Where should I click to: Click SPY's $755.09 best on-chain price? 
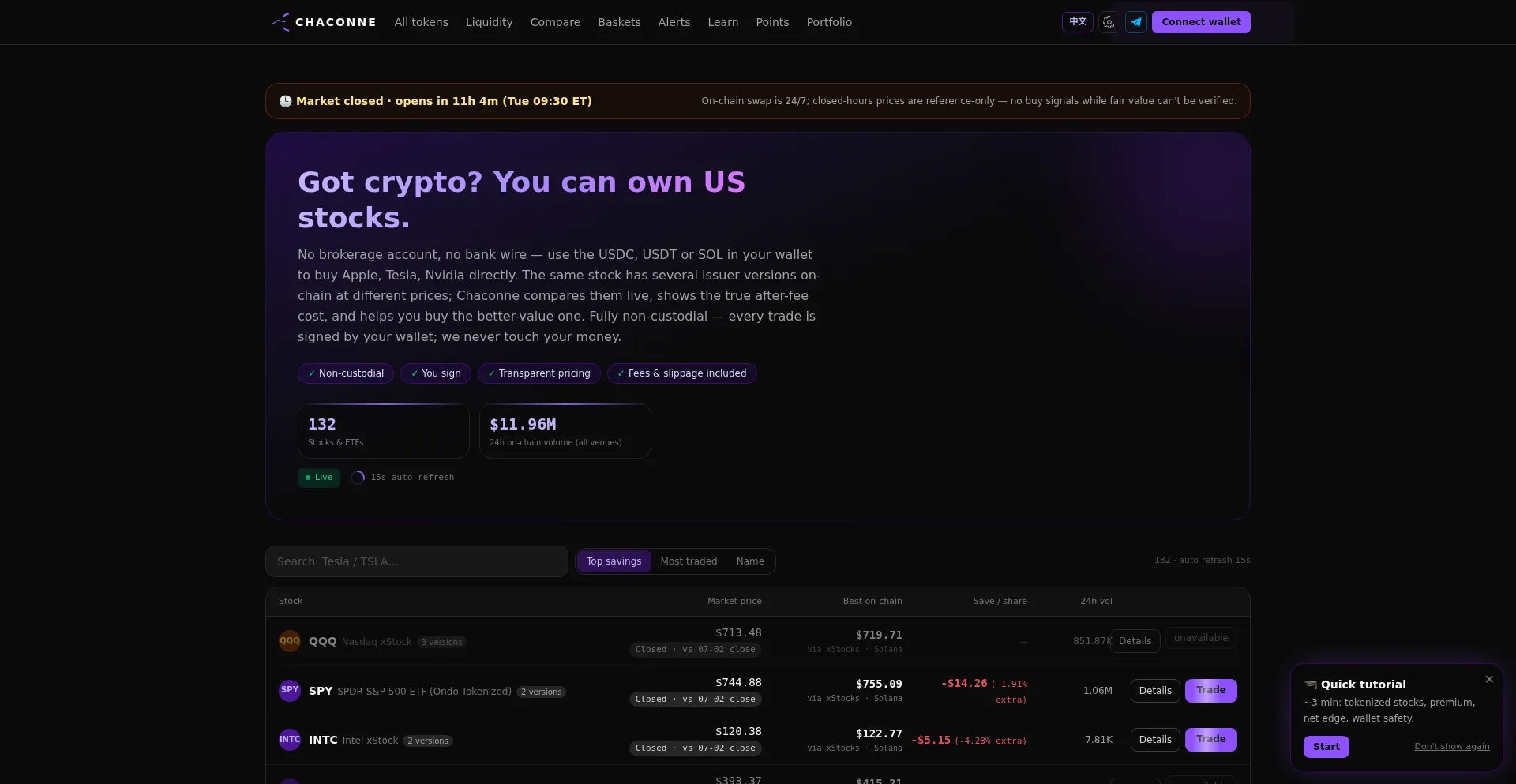(879, 685)
